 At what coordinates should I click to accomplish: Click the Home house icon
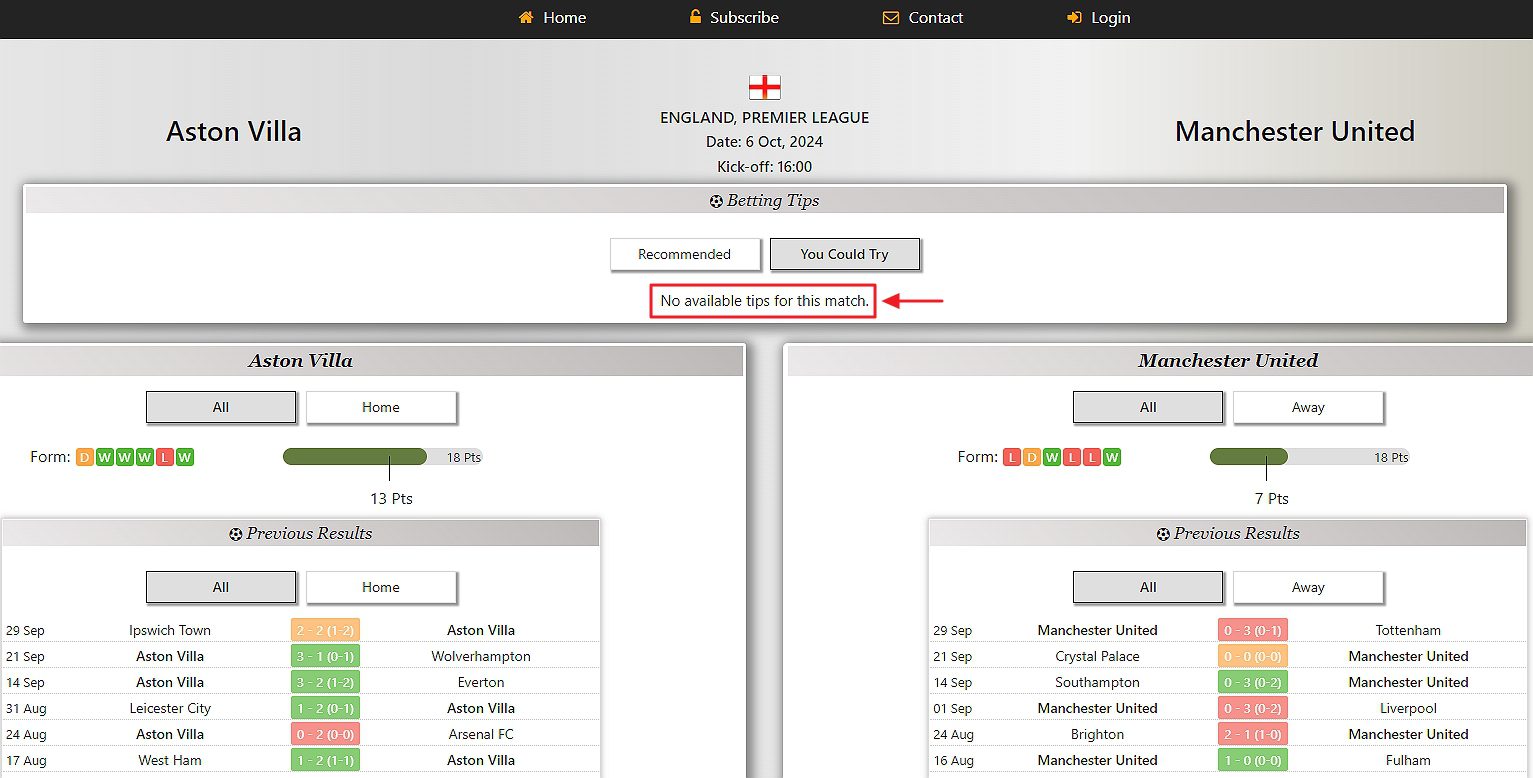click(526, 17)
